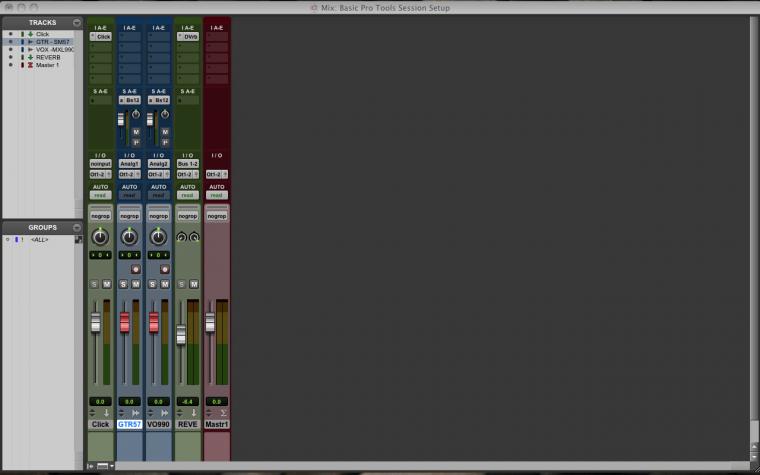Click the sigma master icon above Mastr1 name
The width and height of the screenshot is (760, 475).
[223, 413]
